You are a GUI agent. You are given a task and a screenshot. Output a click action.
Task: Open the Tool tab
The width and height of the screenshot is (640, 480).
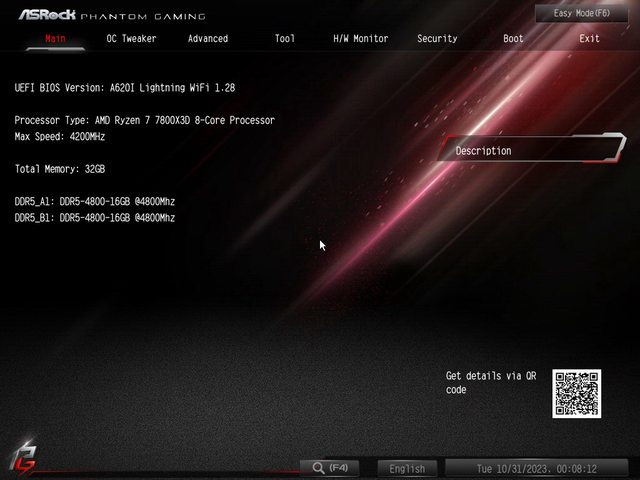click(285, 39)
